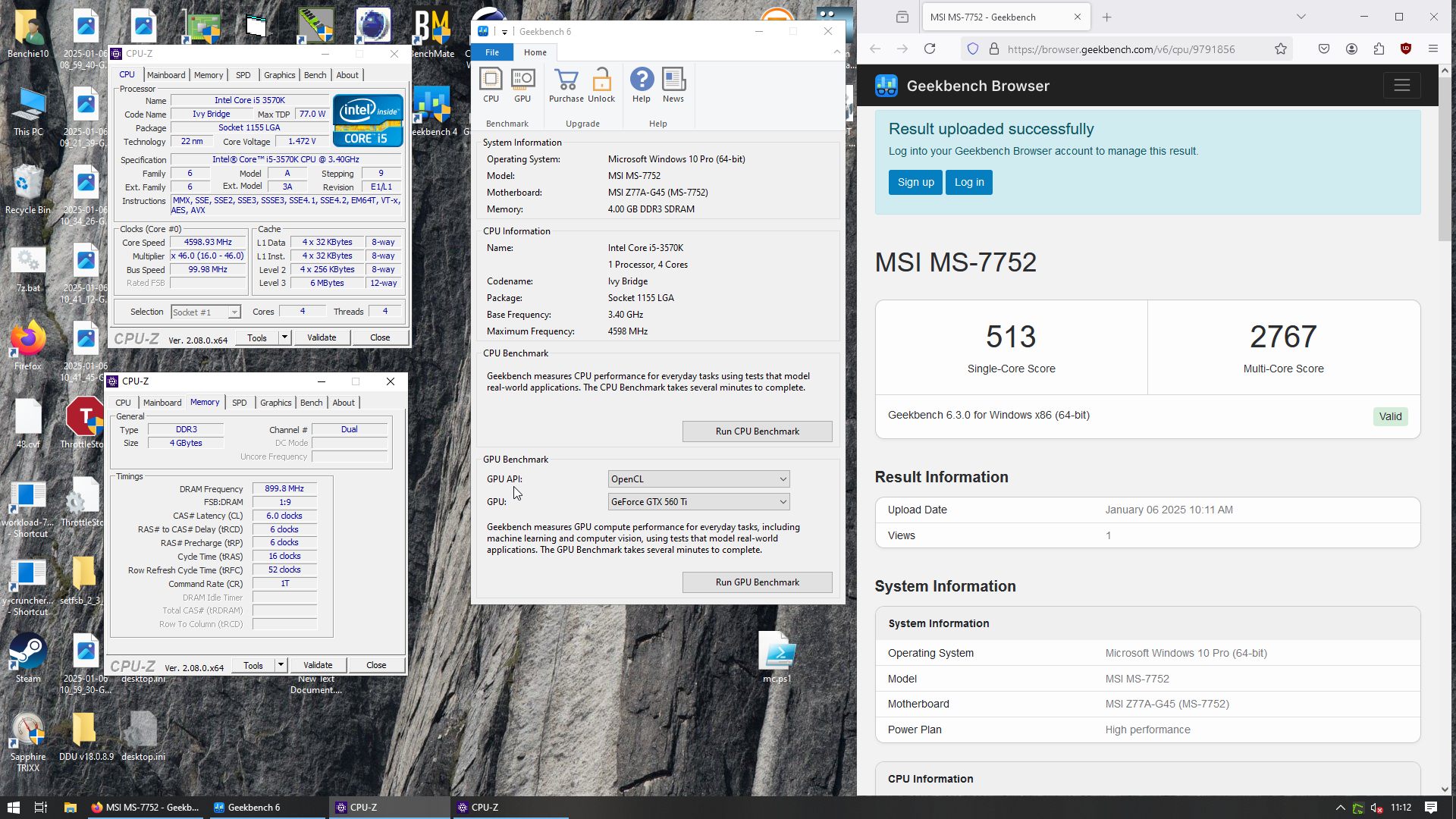Open a new Firefox tab
Image resolution: width=1456 pixels, height=819 pixels.
pyautogui.click(x=1107, y=17)
